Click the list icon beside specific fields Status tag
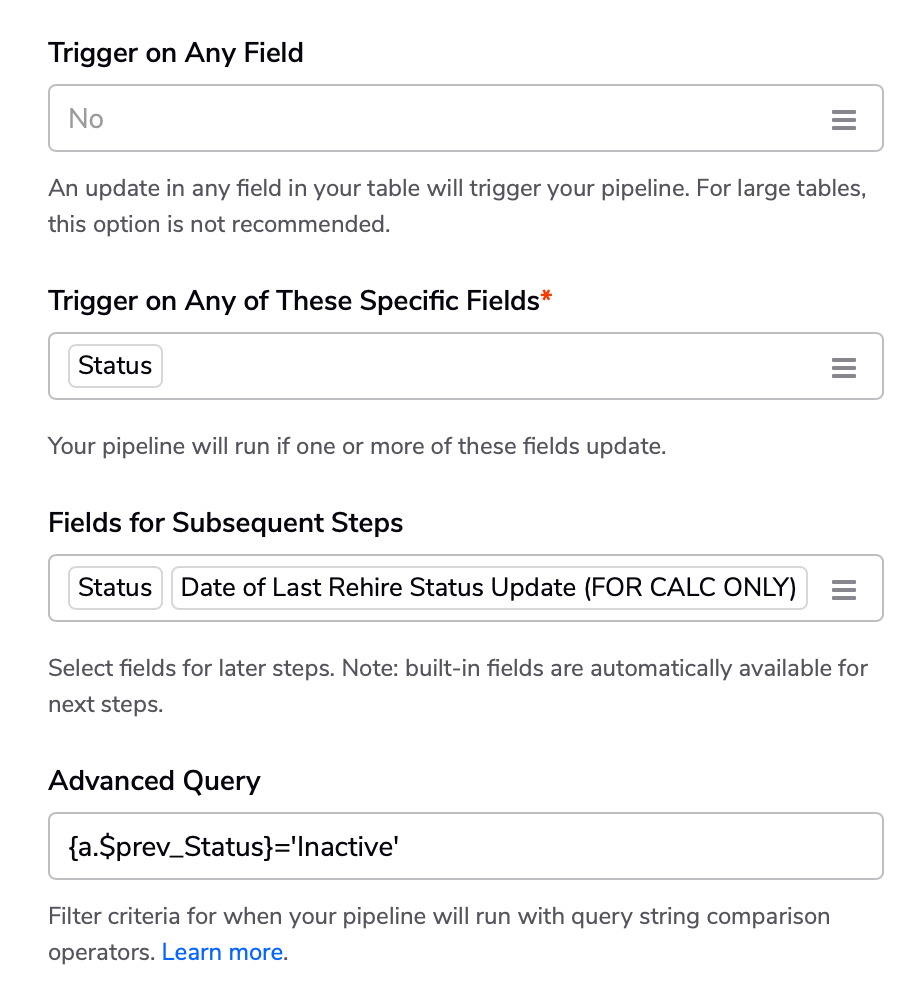The width and height of the screenshot is (918, 994). pos(843,367)
